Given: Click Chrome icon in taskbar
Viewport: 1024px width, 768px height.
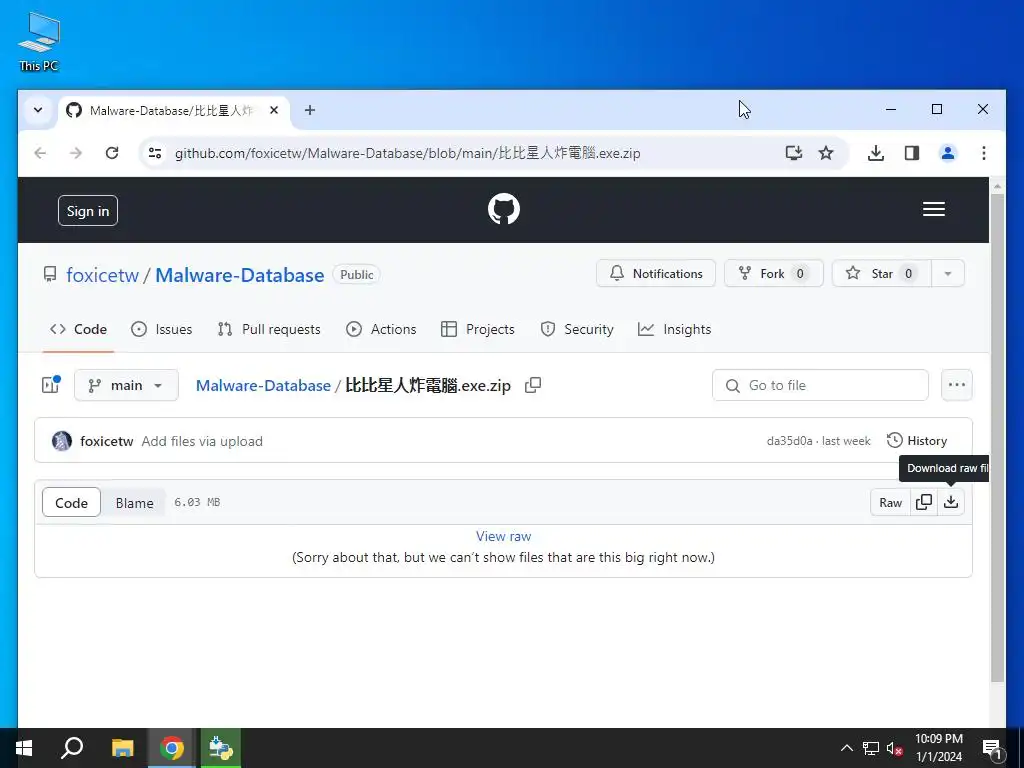Looking at the screenshot, I should (171, 748).
